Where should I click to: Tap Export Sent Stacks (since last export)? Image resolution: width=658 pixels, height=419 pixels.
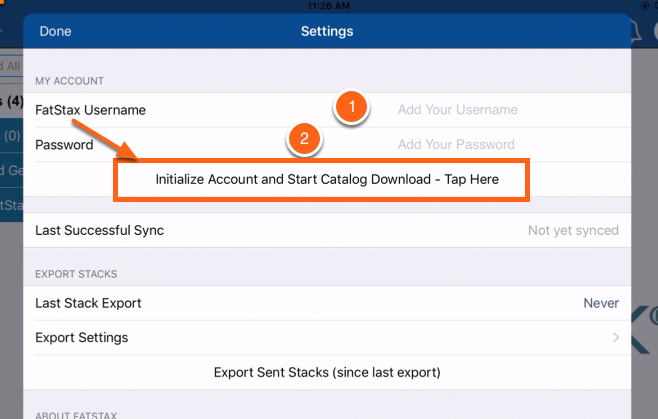327,372
